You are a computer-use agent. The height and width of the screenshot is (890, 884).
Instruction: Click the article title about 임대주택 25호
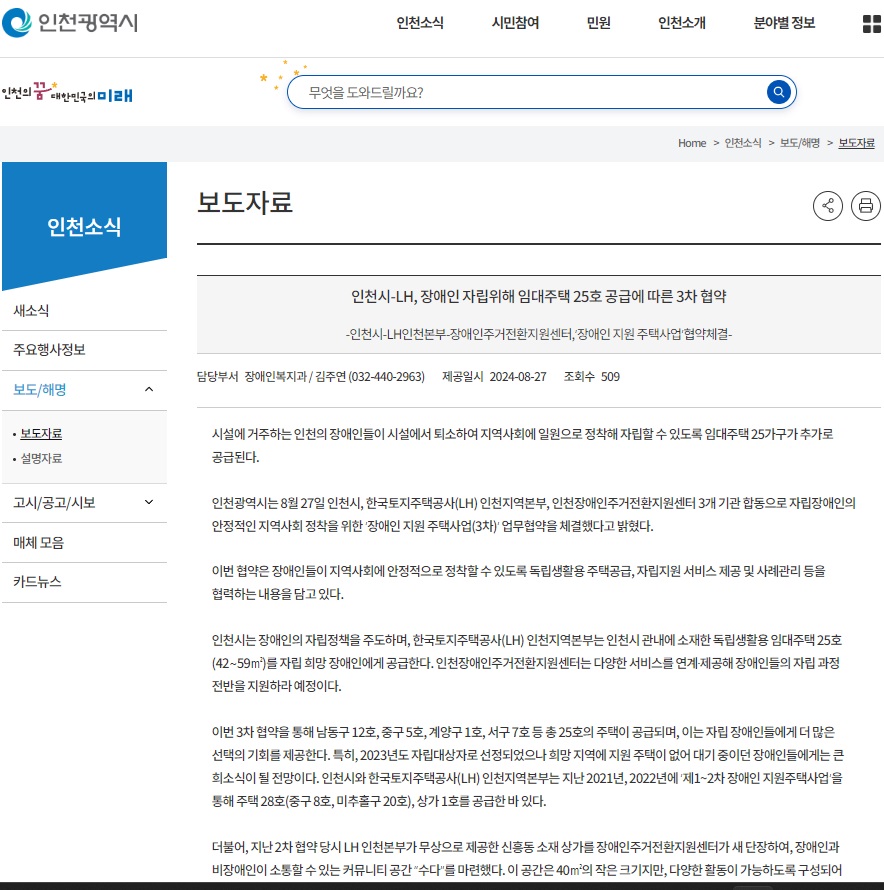(x=538, y=296)
